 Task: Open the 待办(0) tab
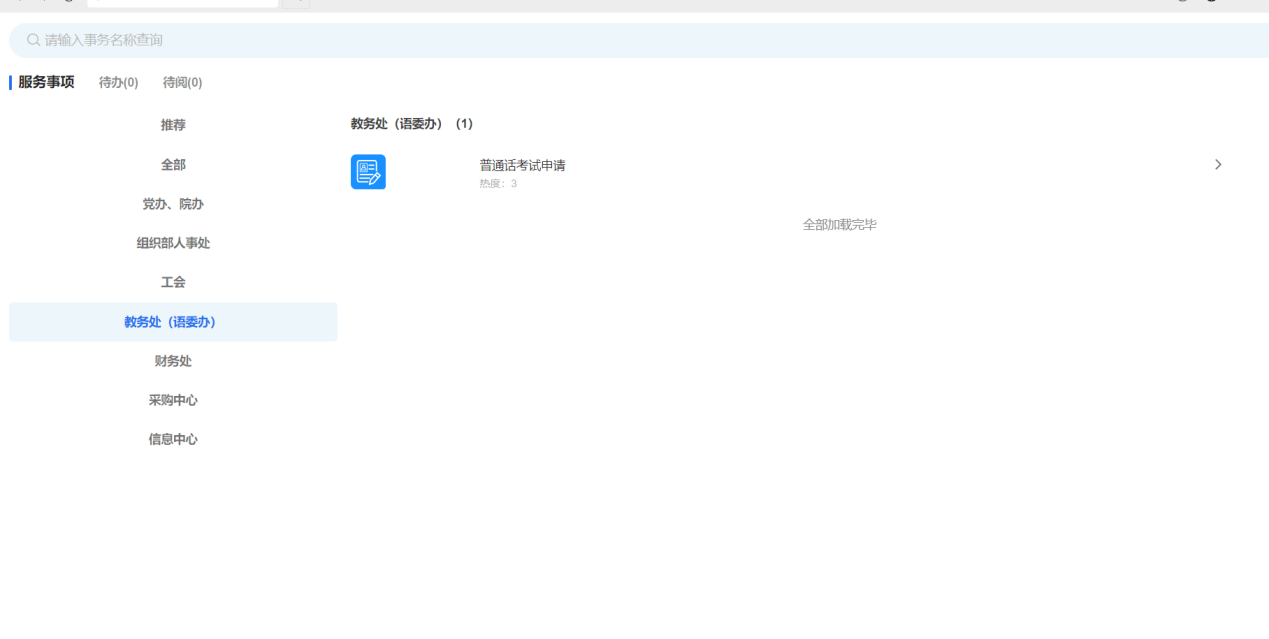(x=118, y=82)
